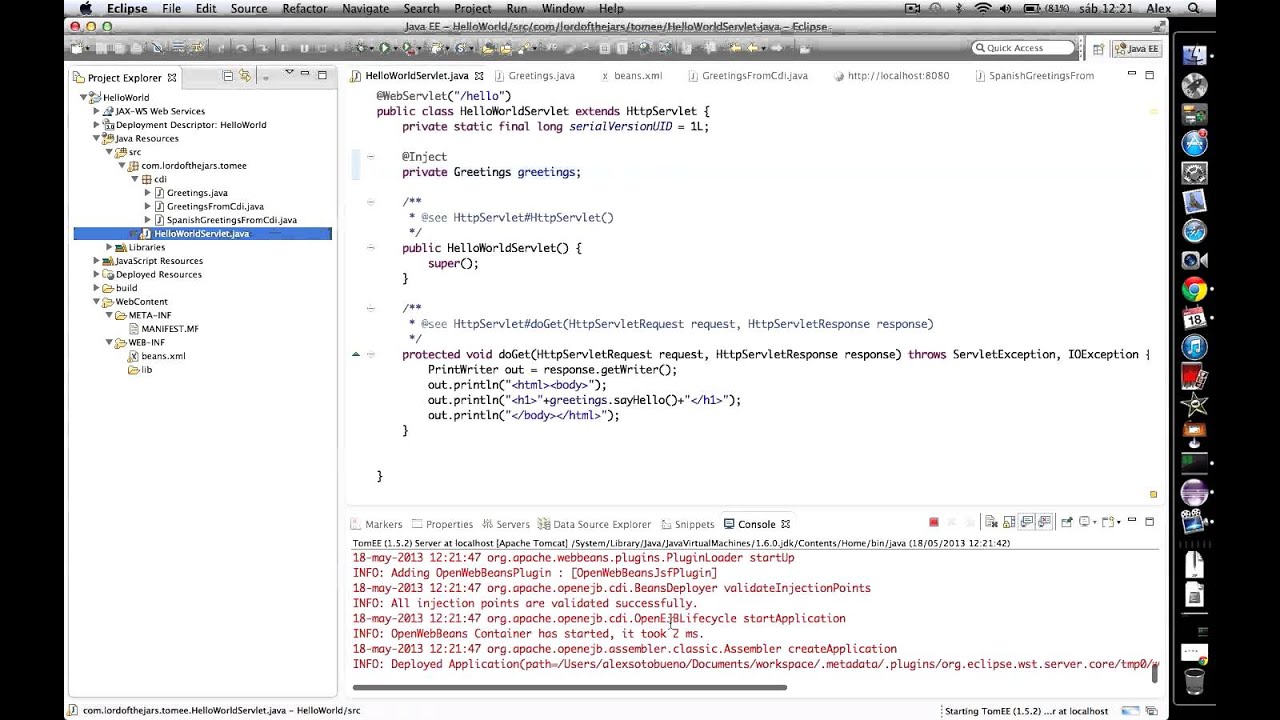The height and width of the screenshot is (720, 1280).
Task: Expand the Libraries node
Action: point(110,247)
